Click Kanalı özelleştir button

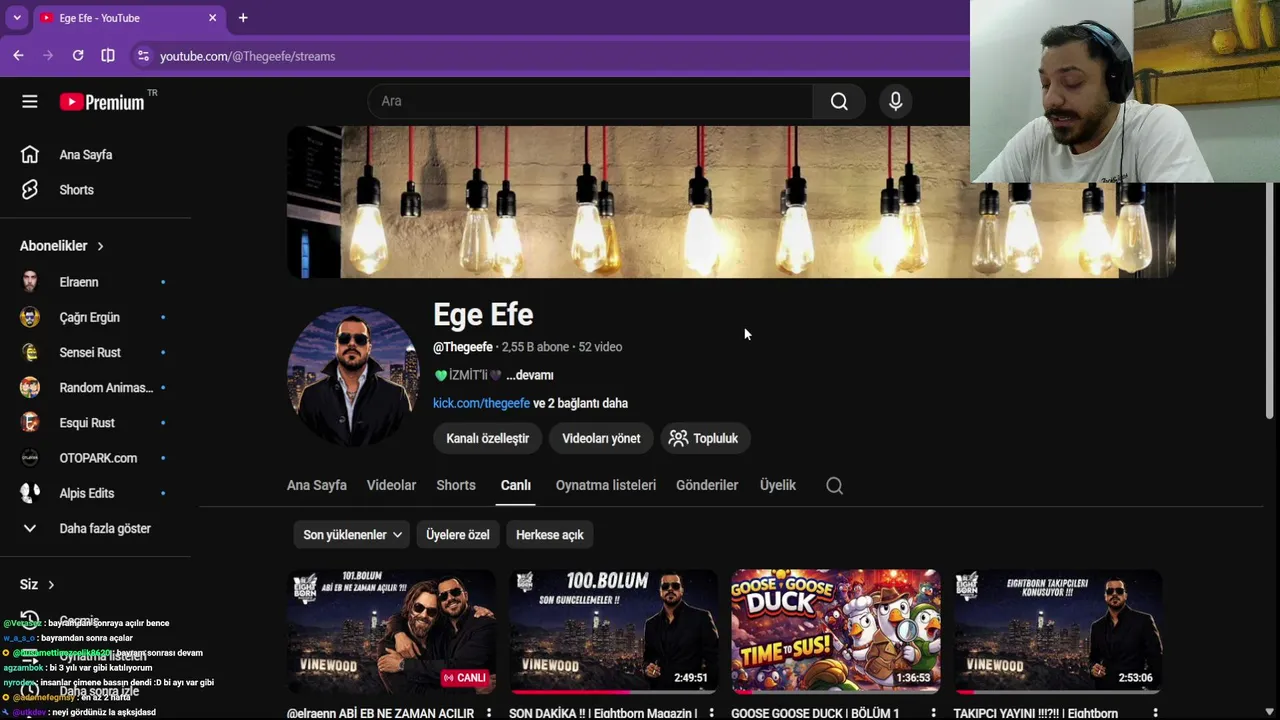[487, 438]
